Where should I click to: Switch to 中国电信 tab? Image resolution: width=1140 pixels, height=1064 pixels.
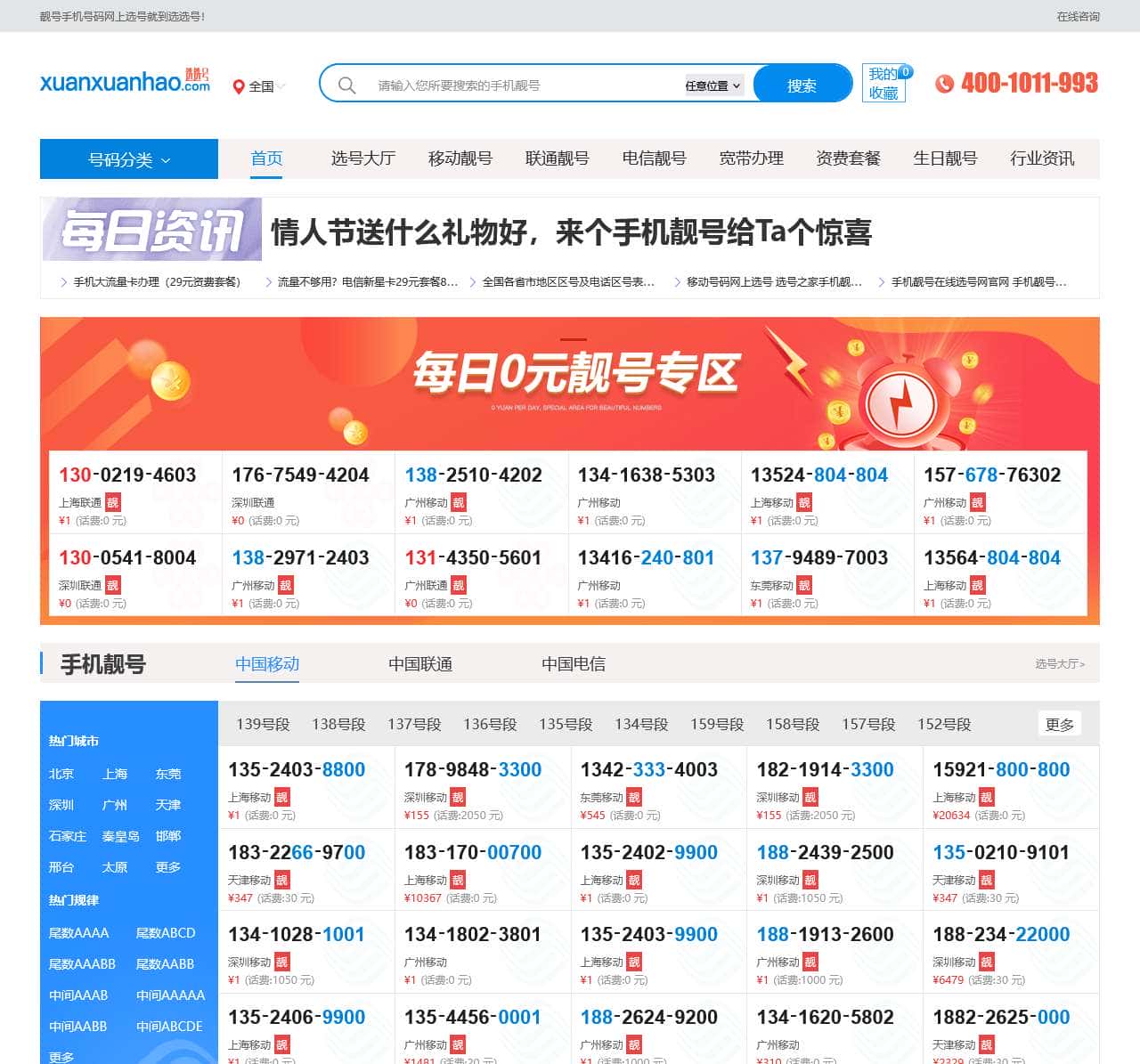click(x=574, y=663)
